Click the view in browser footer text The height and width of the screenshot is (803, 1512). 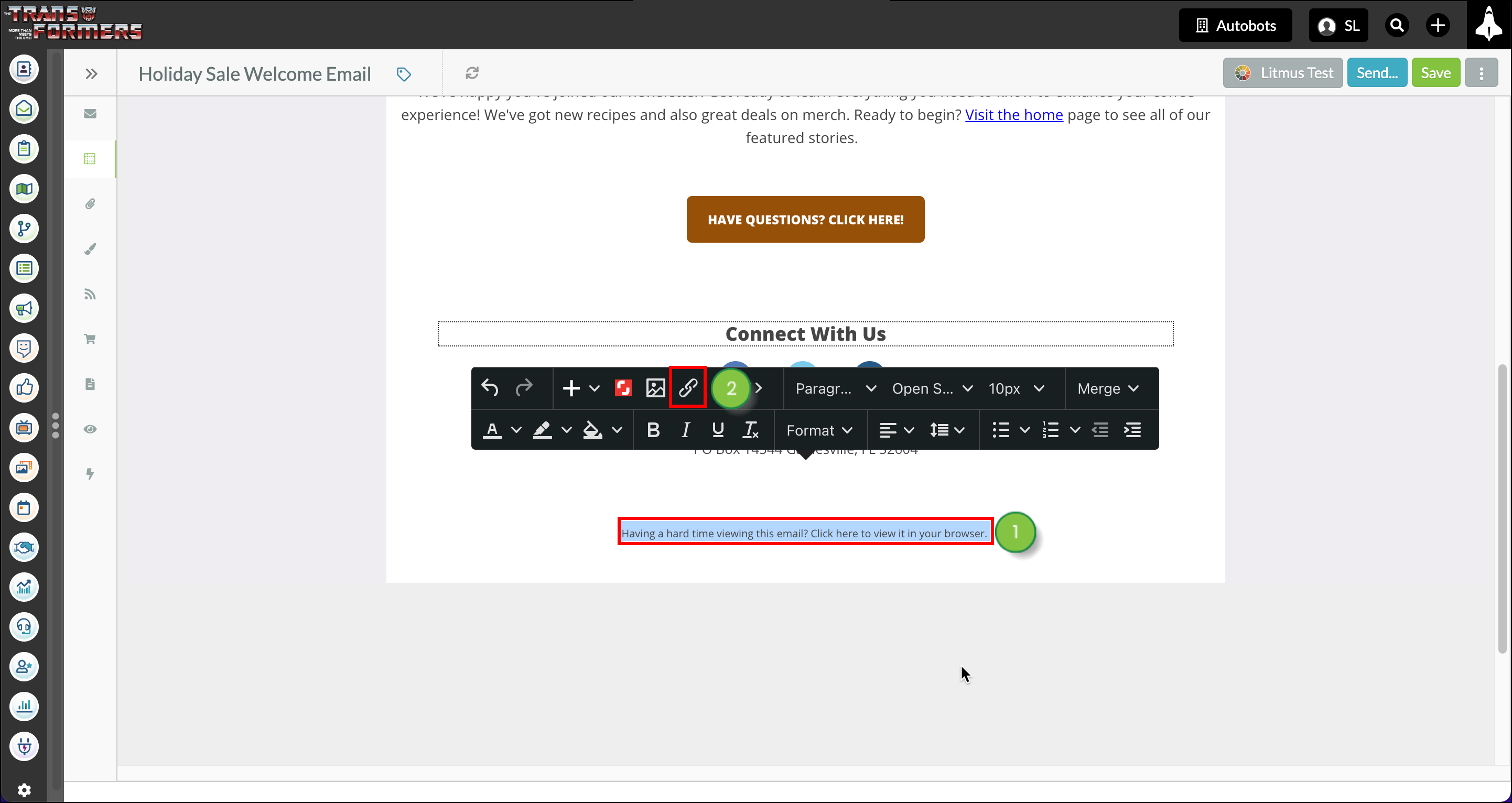tap(804, 533)
